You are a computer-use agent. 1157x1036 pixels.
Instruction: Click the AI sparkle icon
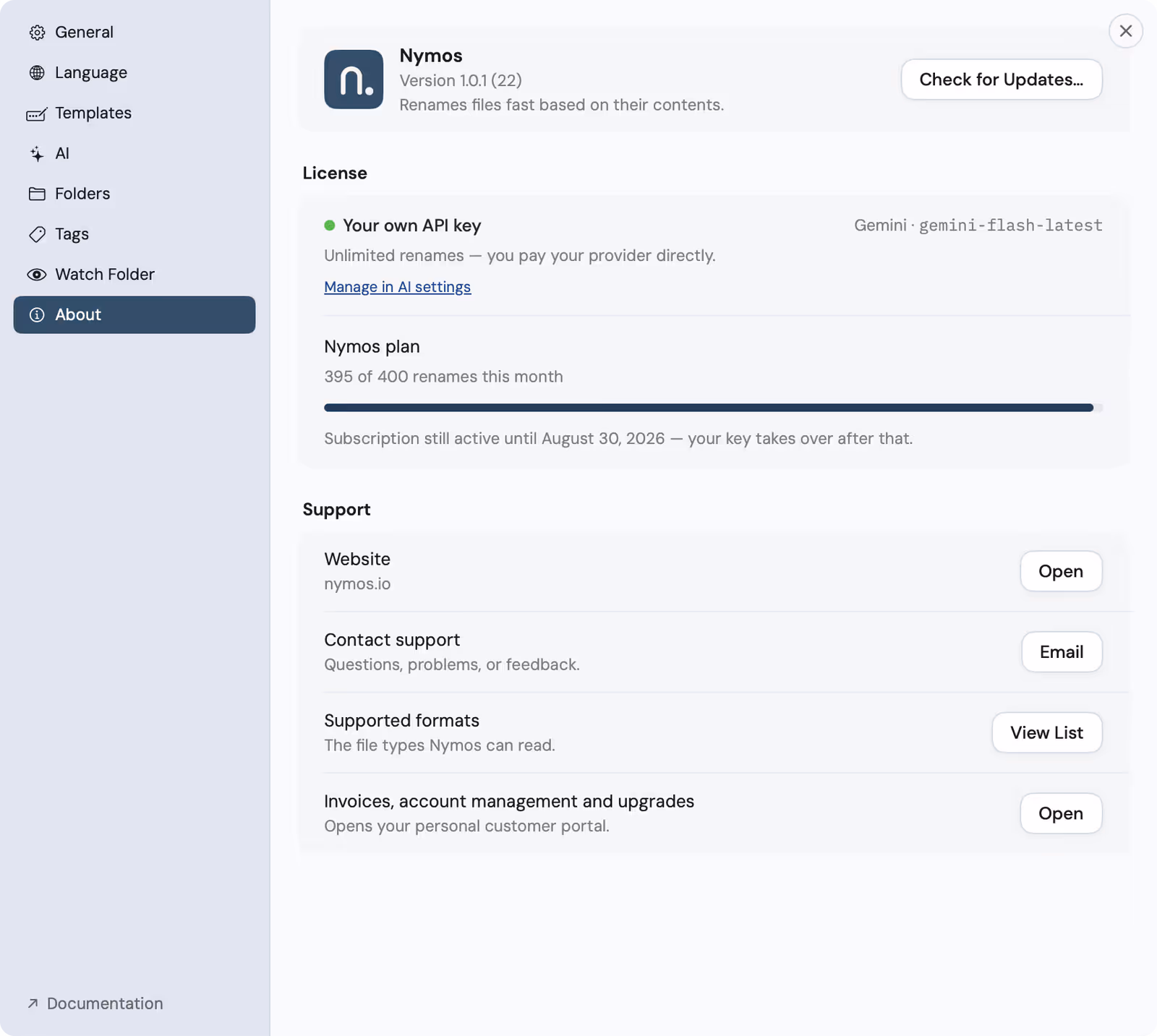pos(37,154)
